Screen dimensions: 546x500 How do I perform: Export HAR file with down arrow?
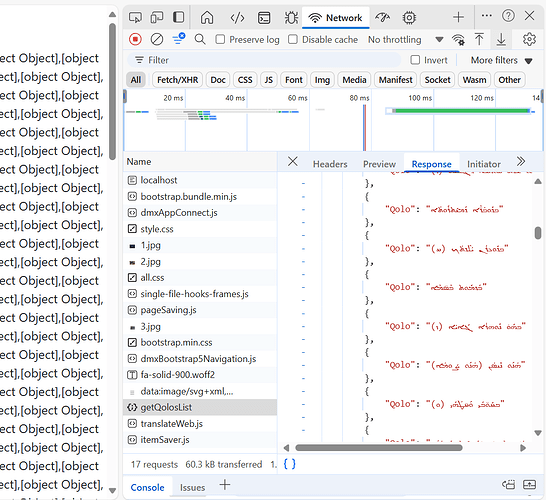click(x=501, y=39)
